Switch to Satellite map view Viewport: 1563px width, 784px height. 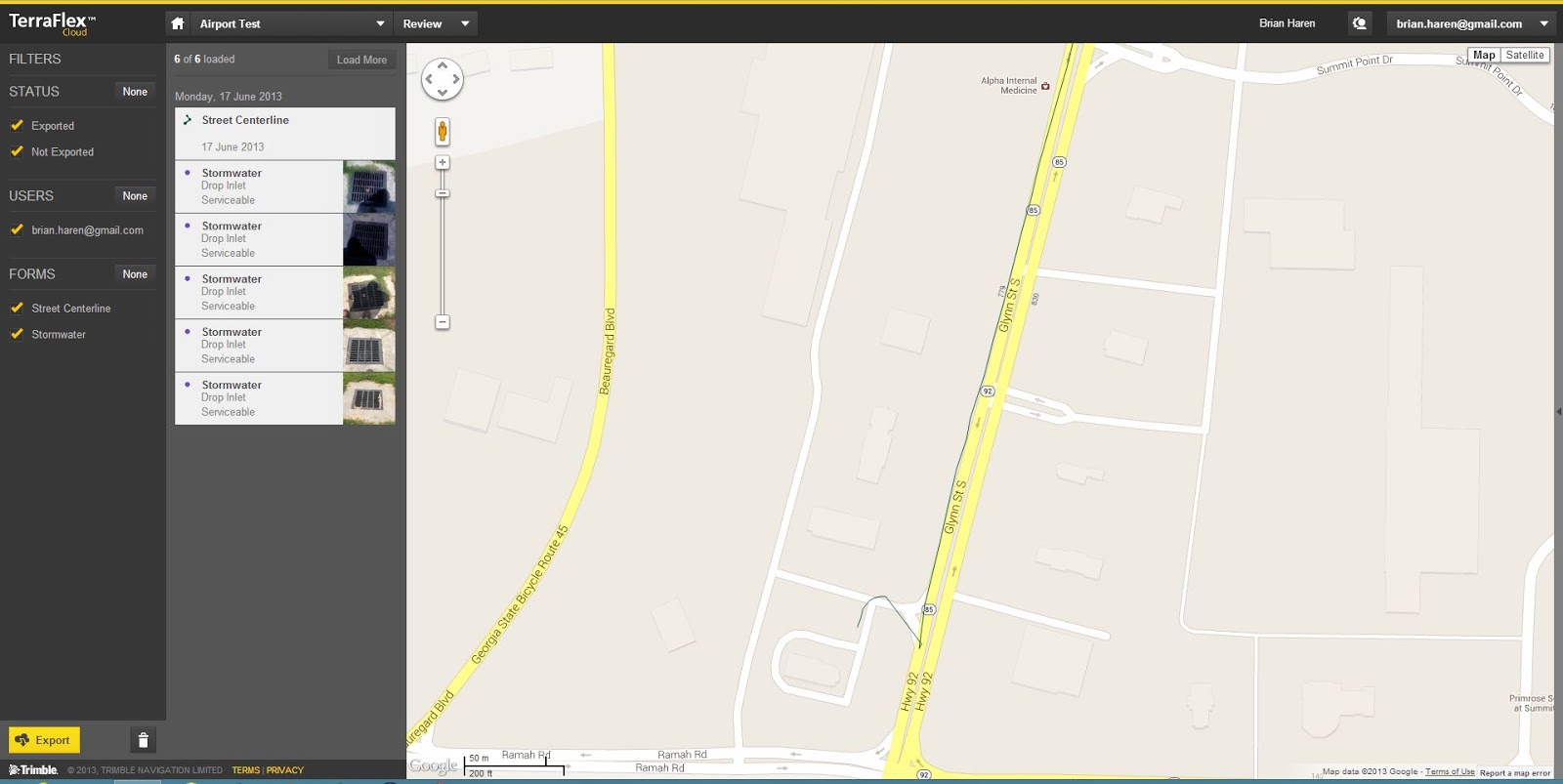pyautogui.click(x=1524, y=55)
